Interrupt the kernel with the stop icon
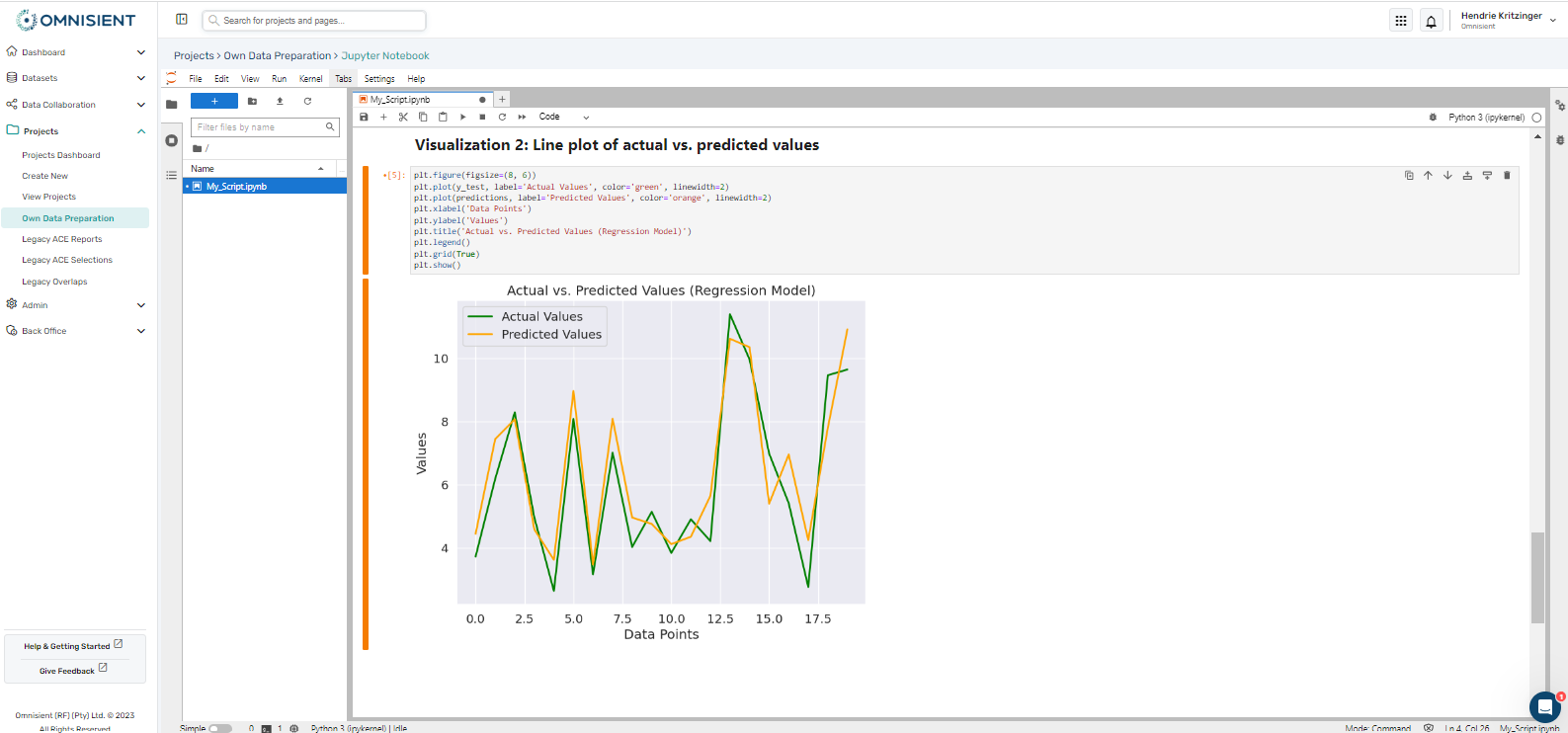This screenshot has width=1568, height=733. coord(482,117)
